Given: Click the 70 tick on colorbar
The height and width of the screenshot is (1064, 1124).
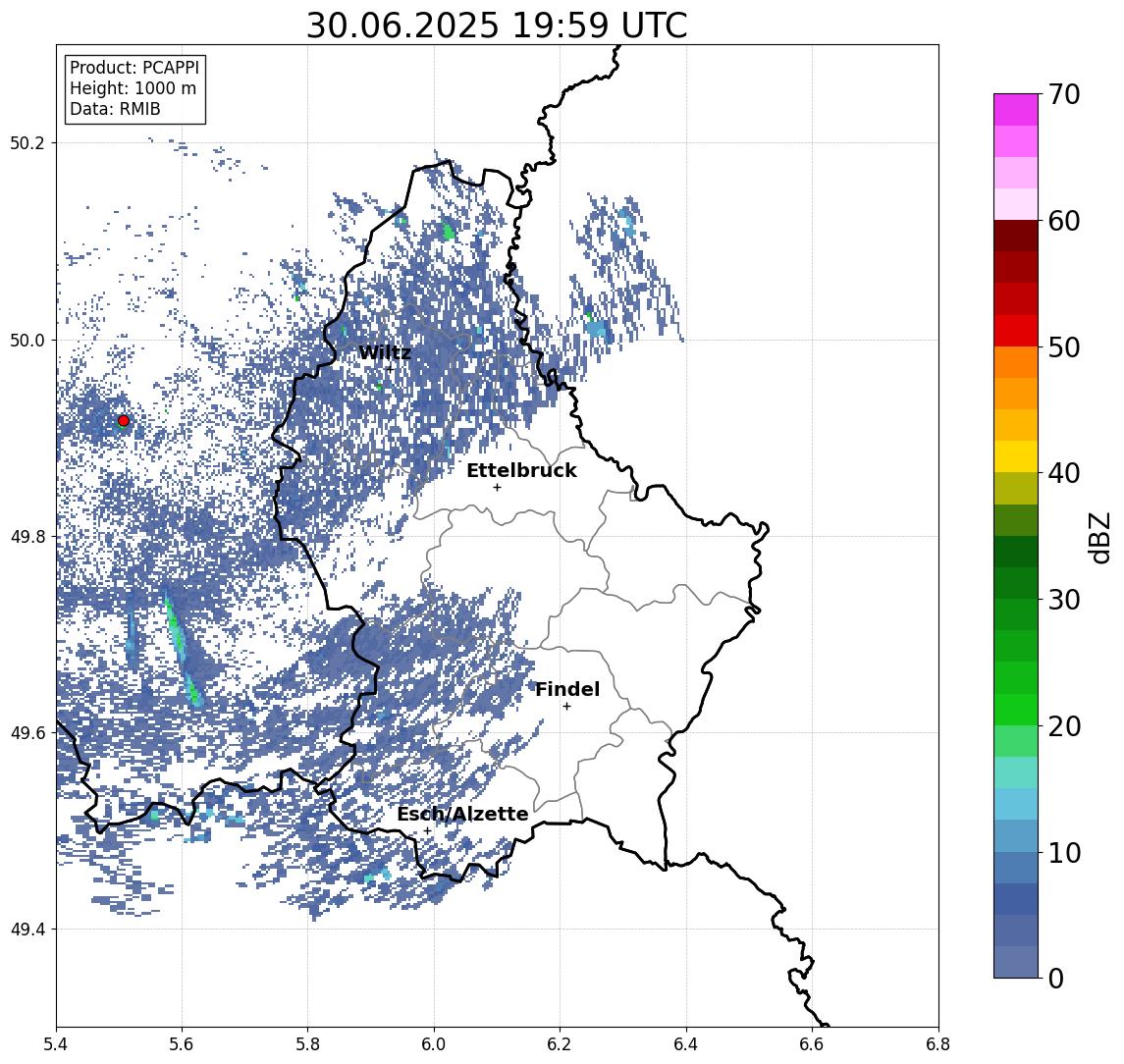Looking at the screenshot, I should 1064,94.
